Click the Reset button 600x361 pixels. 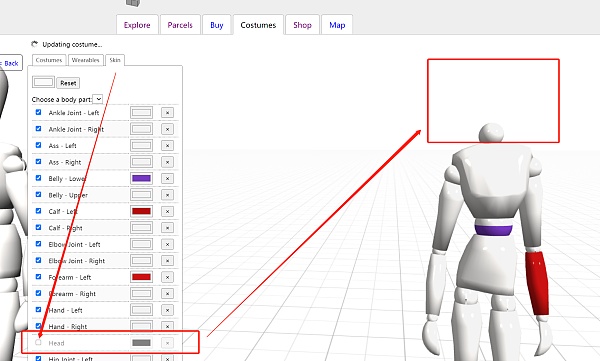pos(68,83)
